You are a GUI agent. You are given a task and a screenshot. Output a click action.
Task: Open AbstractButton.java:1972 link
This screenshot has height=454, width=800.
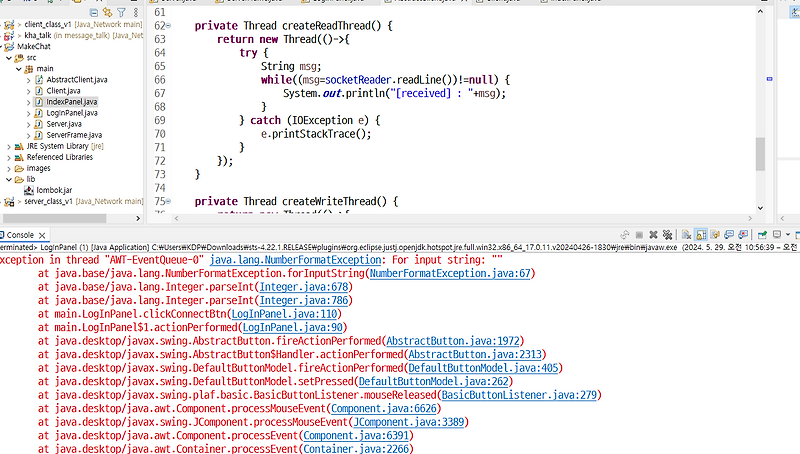(453, 341)
